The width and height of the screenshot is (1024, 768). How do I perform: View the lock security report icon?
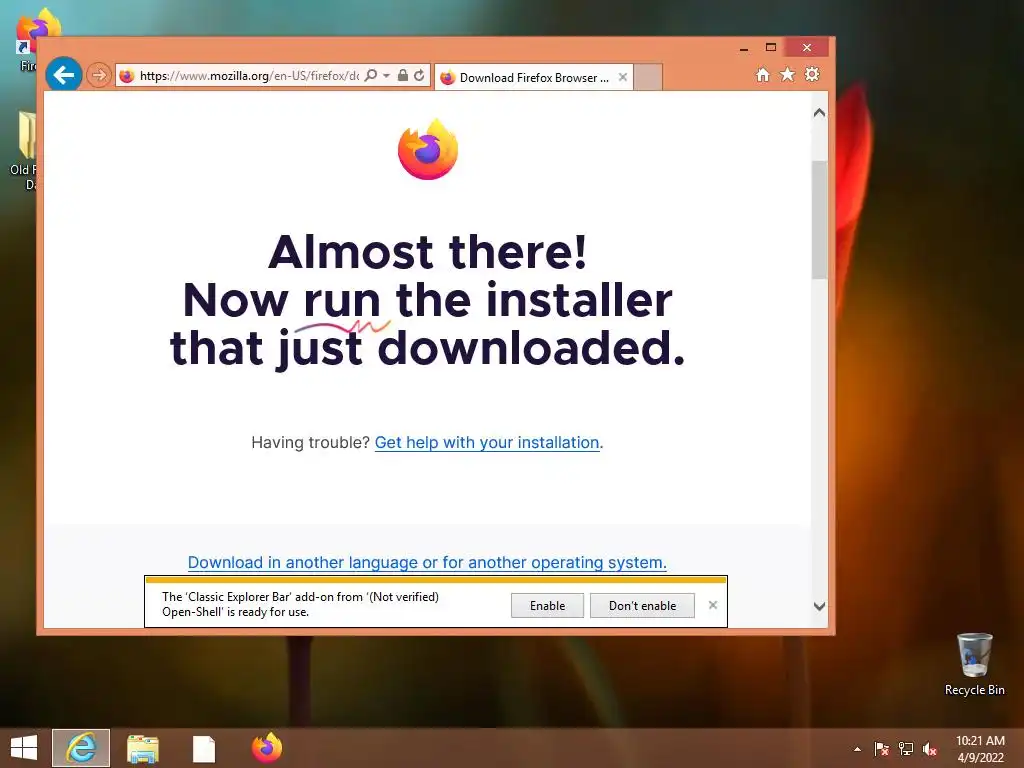click(403, 76)
